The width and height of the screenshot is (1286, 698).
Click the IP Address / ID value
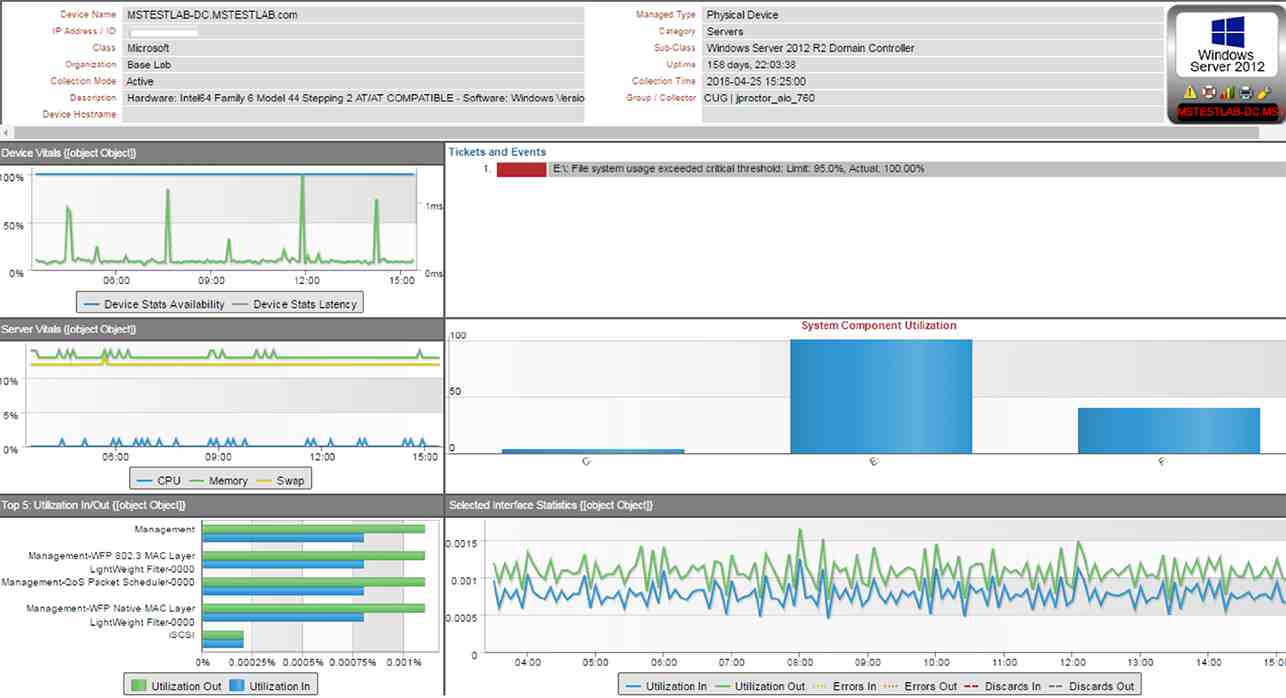click(x=353, y=32)
